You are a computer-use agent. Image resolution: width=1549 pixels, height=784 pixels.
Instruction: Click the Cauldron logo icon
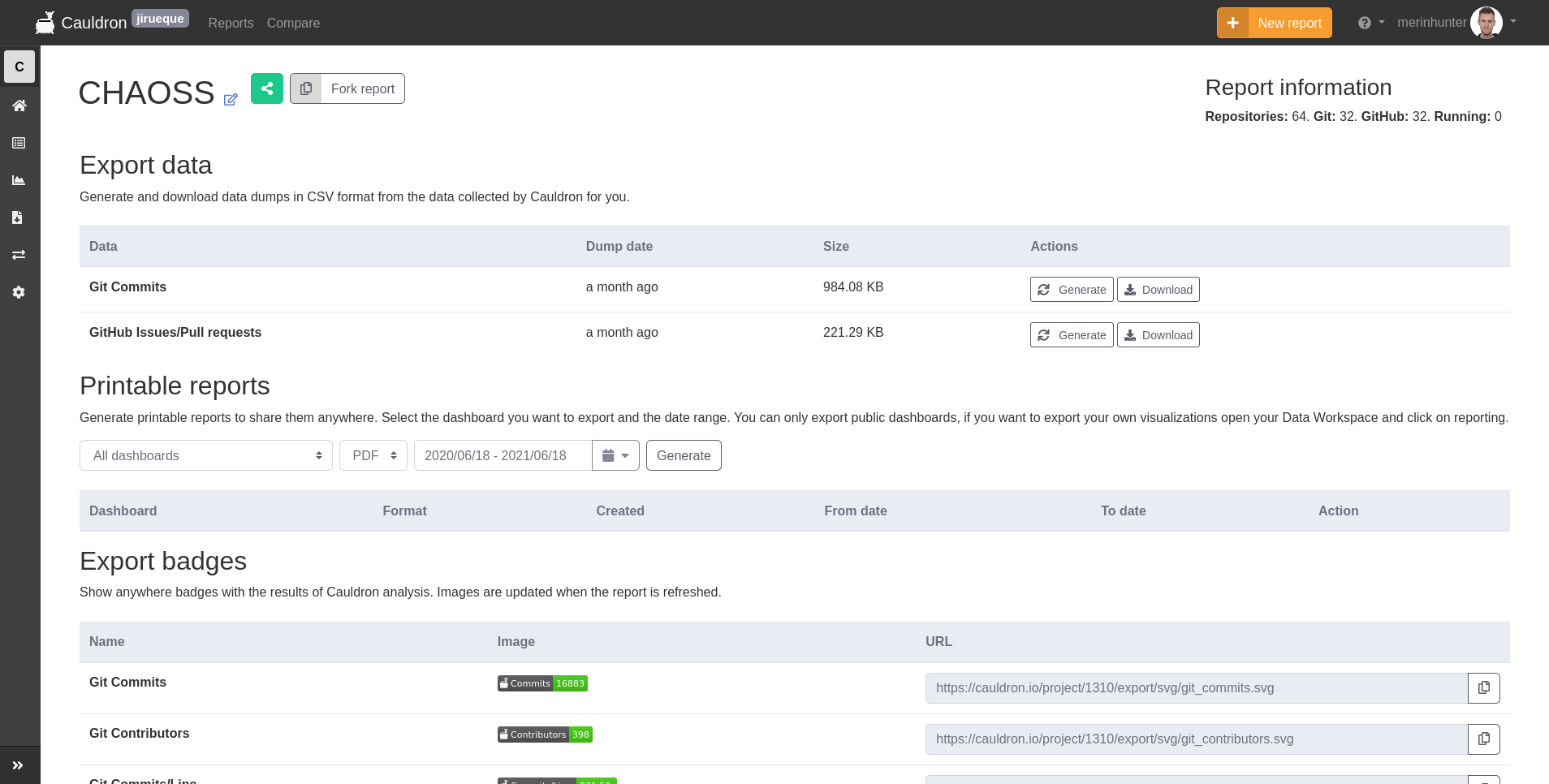[45, 23]
